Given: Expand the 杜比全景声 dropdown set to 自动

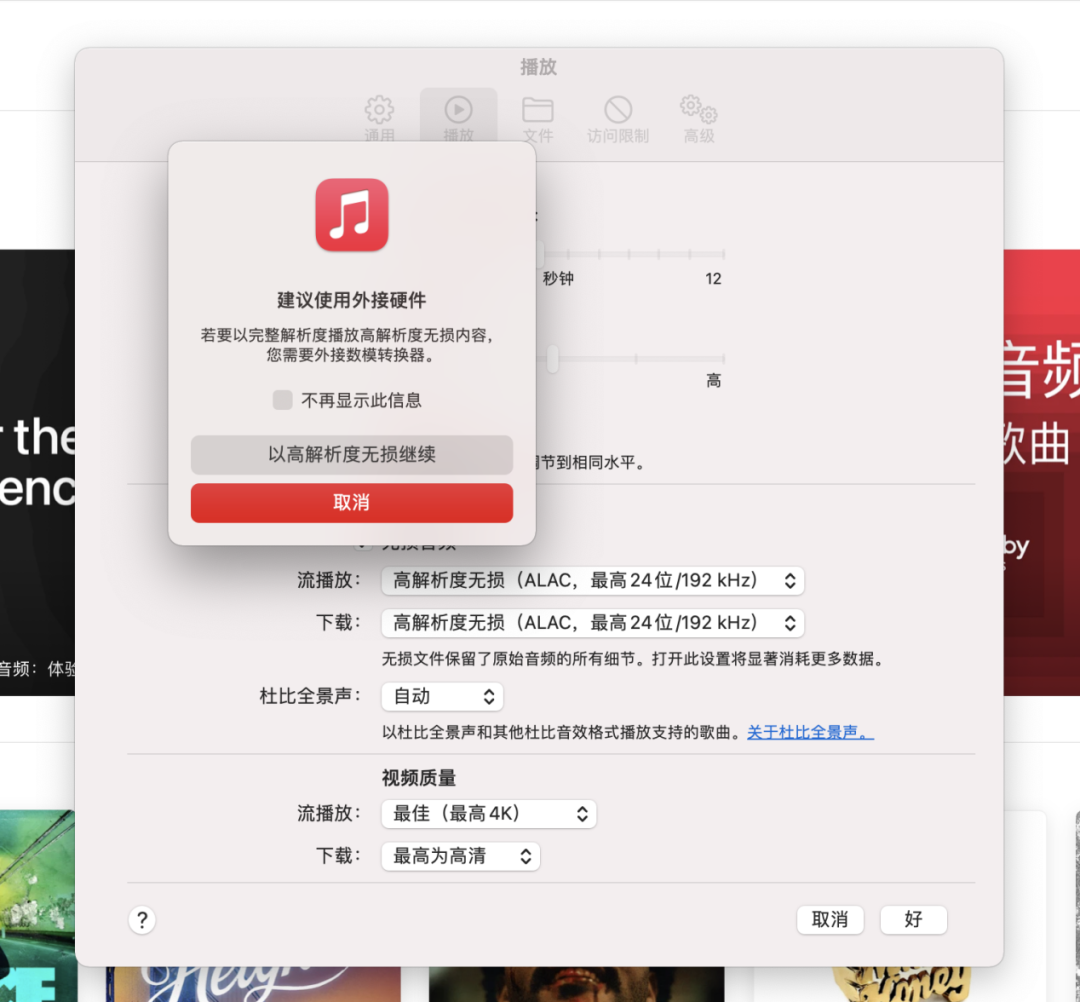Looking at the screenshot, I should point(442,696).
